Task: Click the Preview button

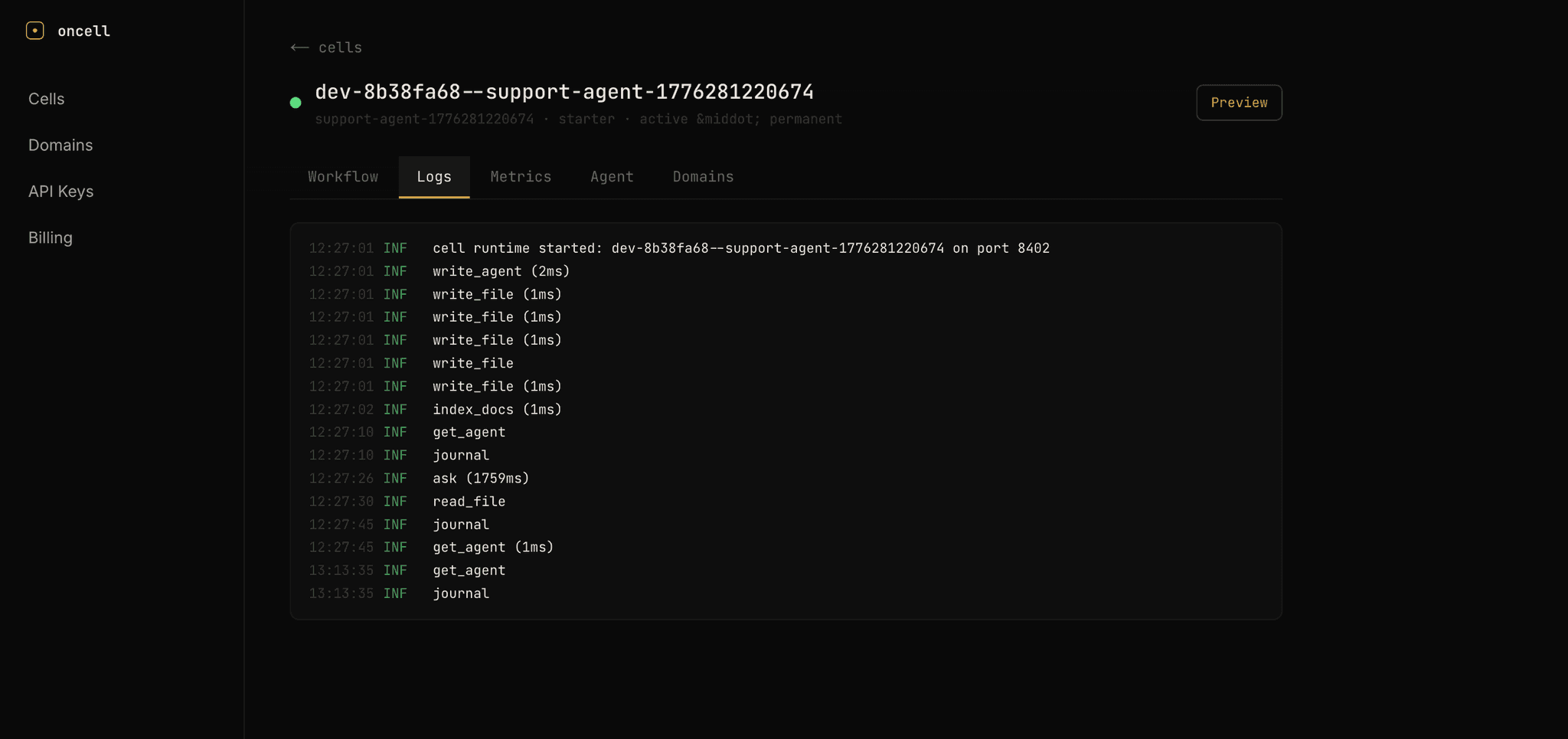Action: click(1239, 103)
